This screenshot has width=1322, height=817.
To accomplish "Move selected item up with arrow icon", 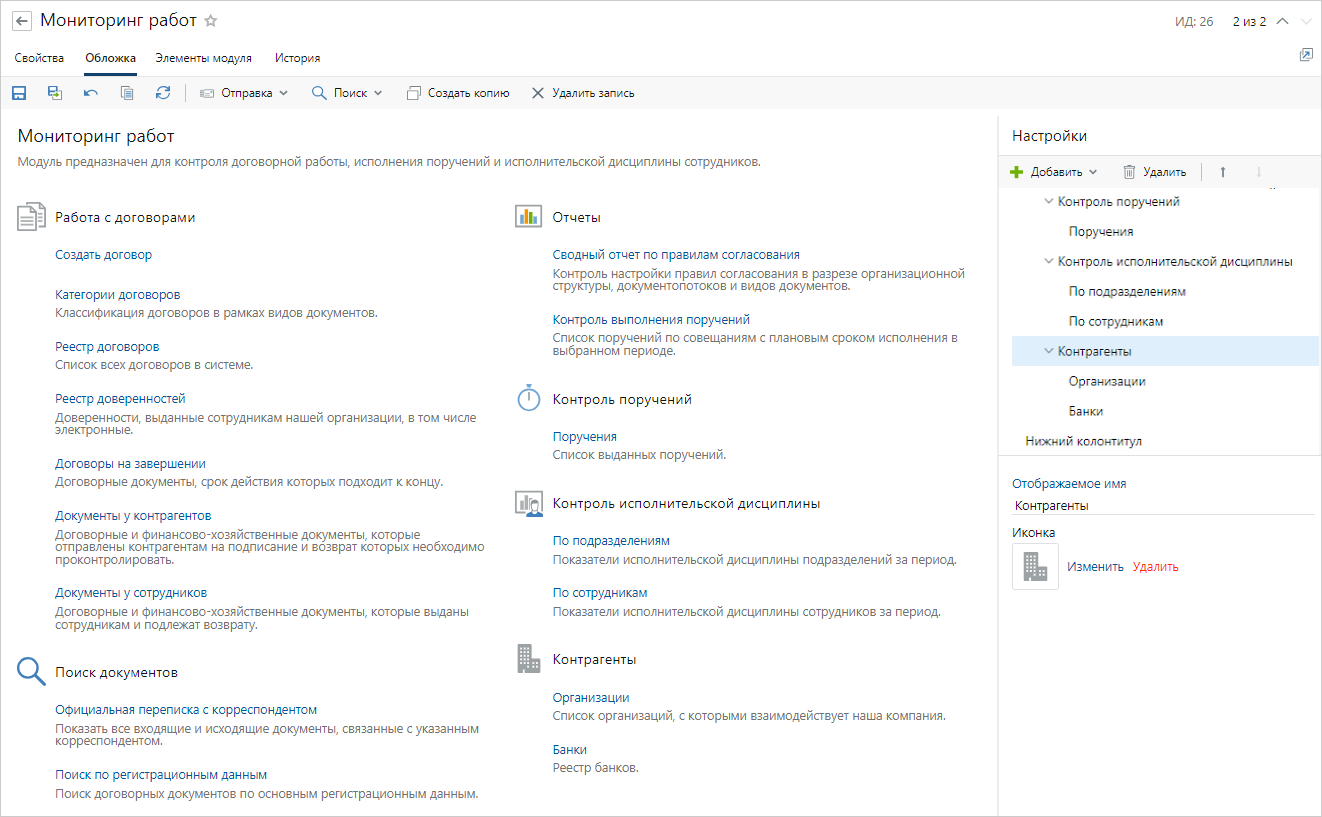I will coord(1222,172).
